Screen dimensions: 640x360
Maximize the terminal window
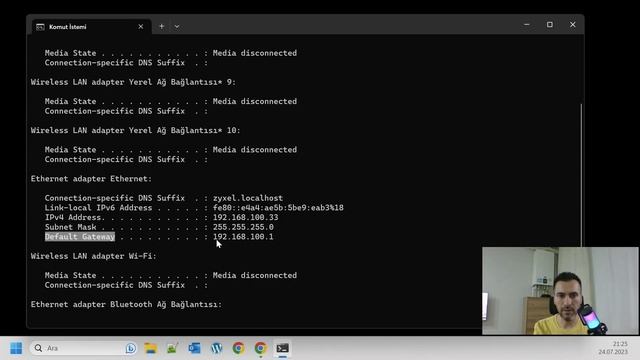(x=550, y=24)
